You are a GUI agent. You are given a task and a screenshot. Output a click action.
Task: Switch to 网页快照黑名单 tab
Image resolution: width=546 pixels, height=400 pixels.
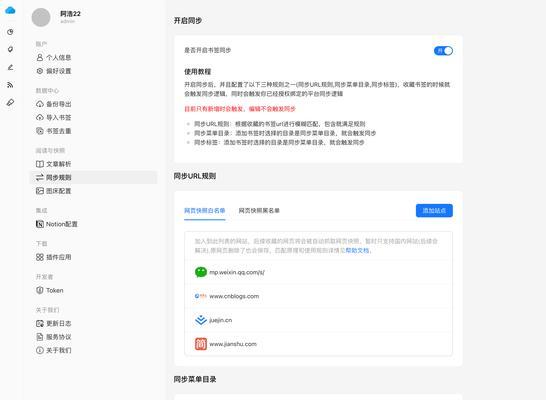point(259,211)
